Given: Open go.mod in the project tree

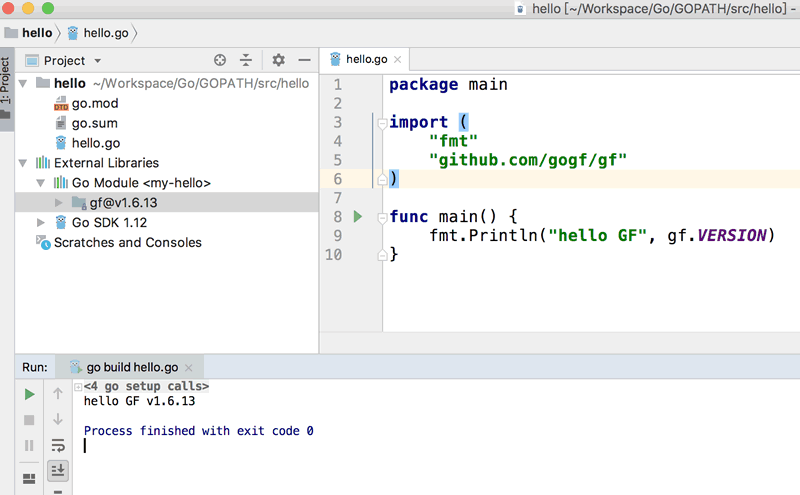Looking at the screenshot, I should pyautogui.click(x=94, y=103).
